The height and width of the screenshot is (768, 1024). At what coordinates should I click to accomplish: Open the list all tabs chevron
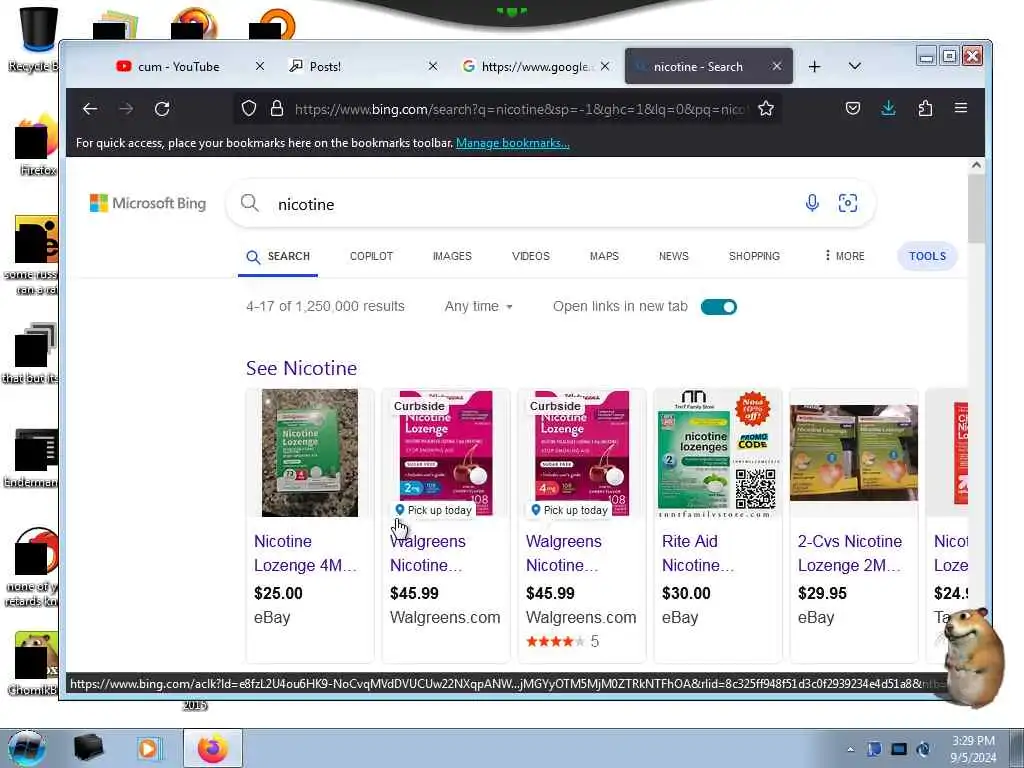854,67
